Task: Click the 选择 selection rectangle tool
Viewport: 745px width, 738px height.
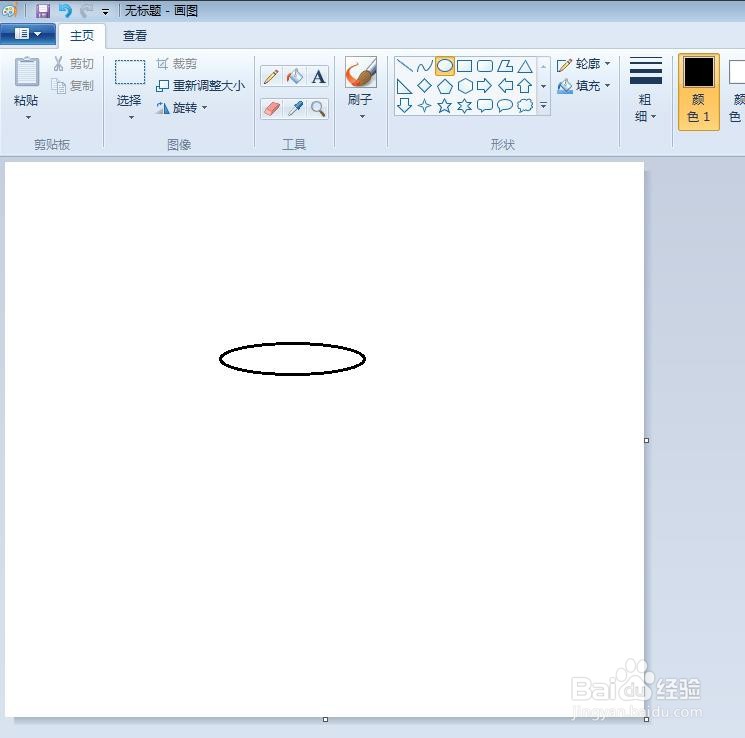Action: point(129,82)
